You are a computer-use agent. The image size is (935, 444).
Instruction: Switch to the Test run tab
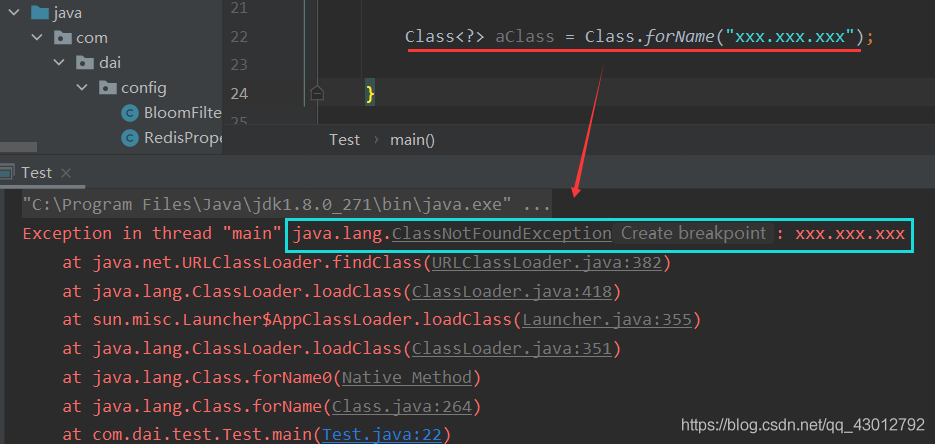click(37, 173)
